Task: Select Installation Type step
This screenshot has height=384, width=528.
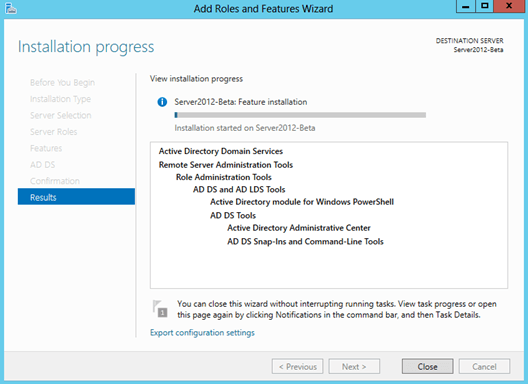Action: (60, 99)
